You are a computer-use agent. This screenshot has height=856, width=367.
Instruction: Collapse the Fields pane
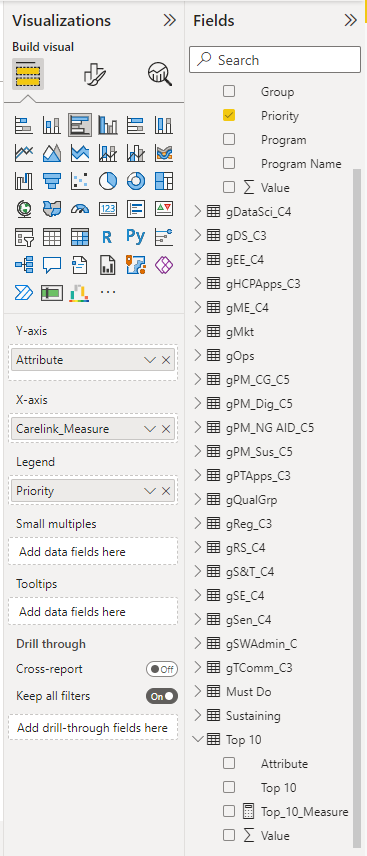tap(351, 21)
